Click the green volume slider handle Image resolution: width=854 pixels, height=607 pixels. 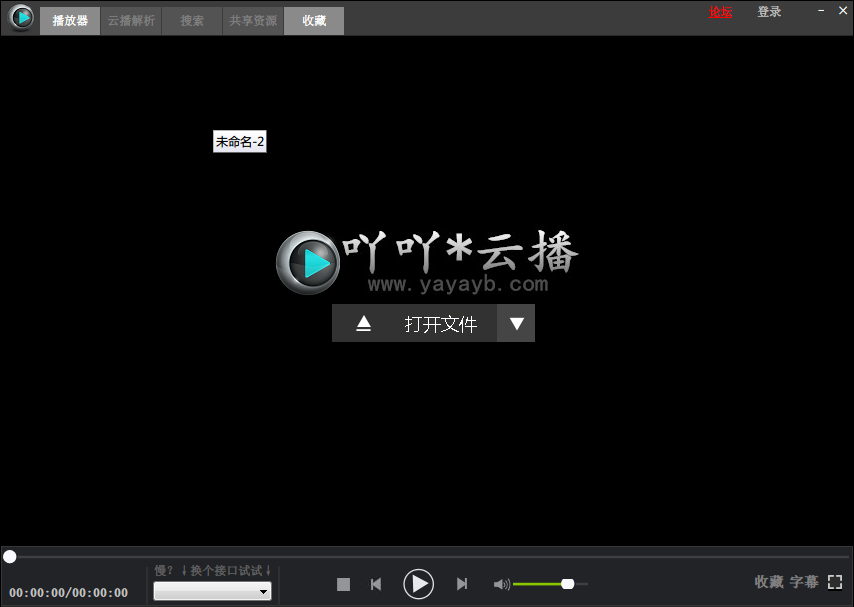568,584
